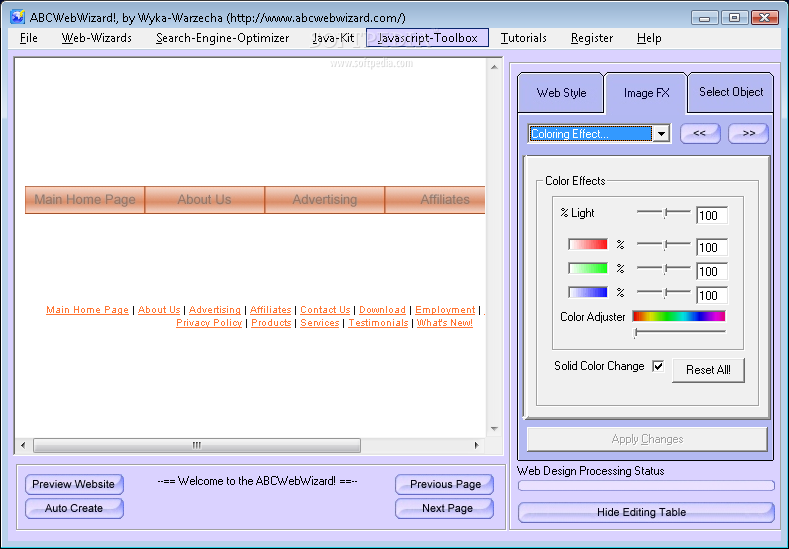
Task: Click the preview vertical scrollbar up arrow
Action: [x=494, y=67]
